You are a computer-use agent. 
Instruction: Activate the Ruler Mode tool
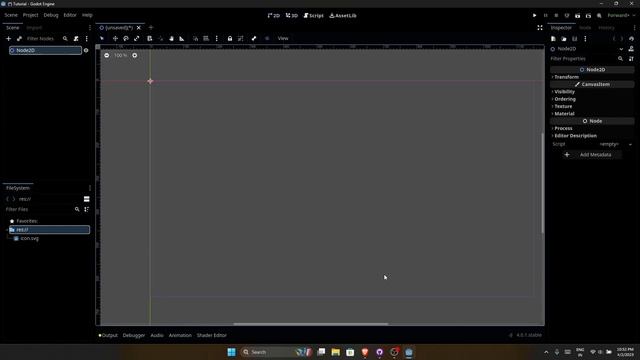(x=182, y=38)
